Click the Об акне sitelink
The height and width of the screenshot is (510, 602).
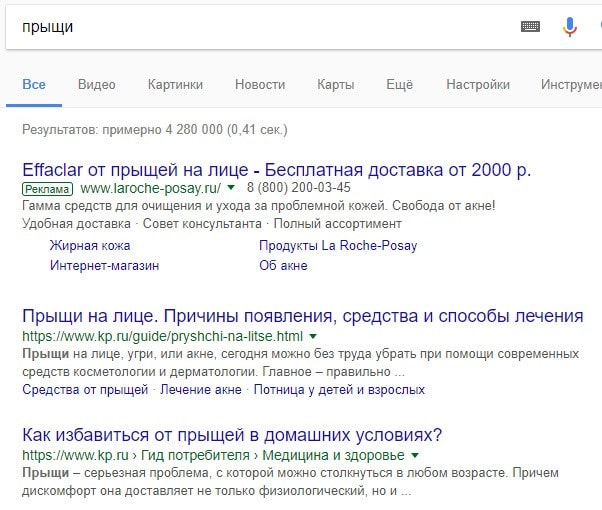(x=283, y=266)
